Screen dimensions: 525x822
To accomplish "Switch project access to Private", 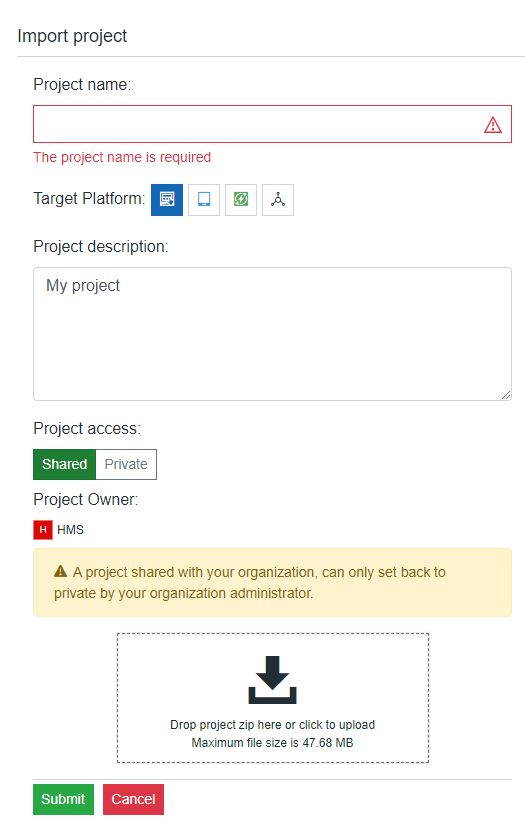I will pos(126,464).
